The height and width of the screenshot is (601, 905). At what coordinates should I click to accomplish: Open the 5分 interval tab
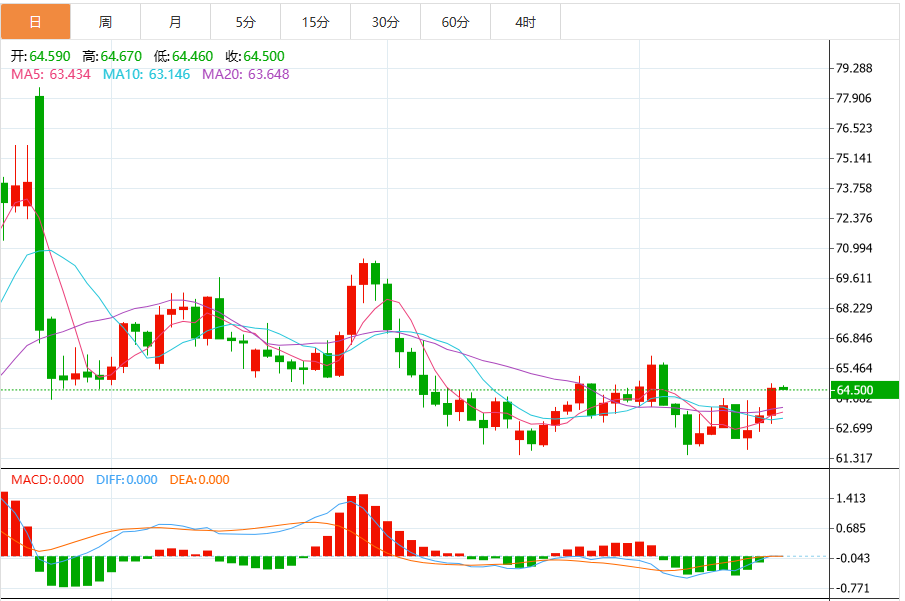245,21
